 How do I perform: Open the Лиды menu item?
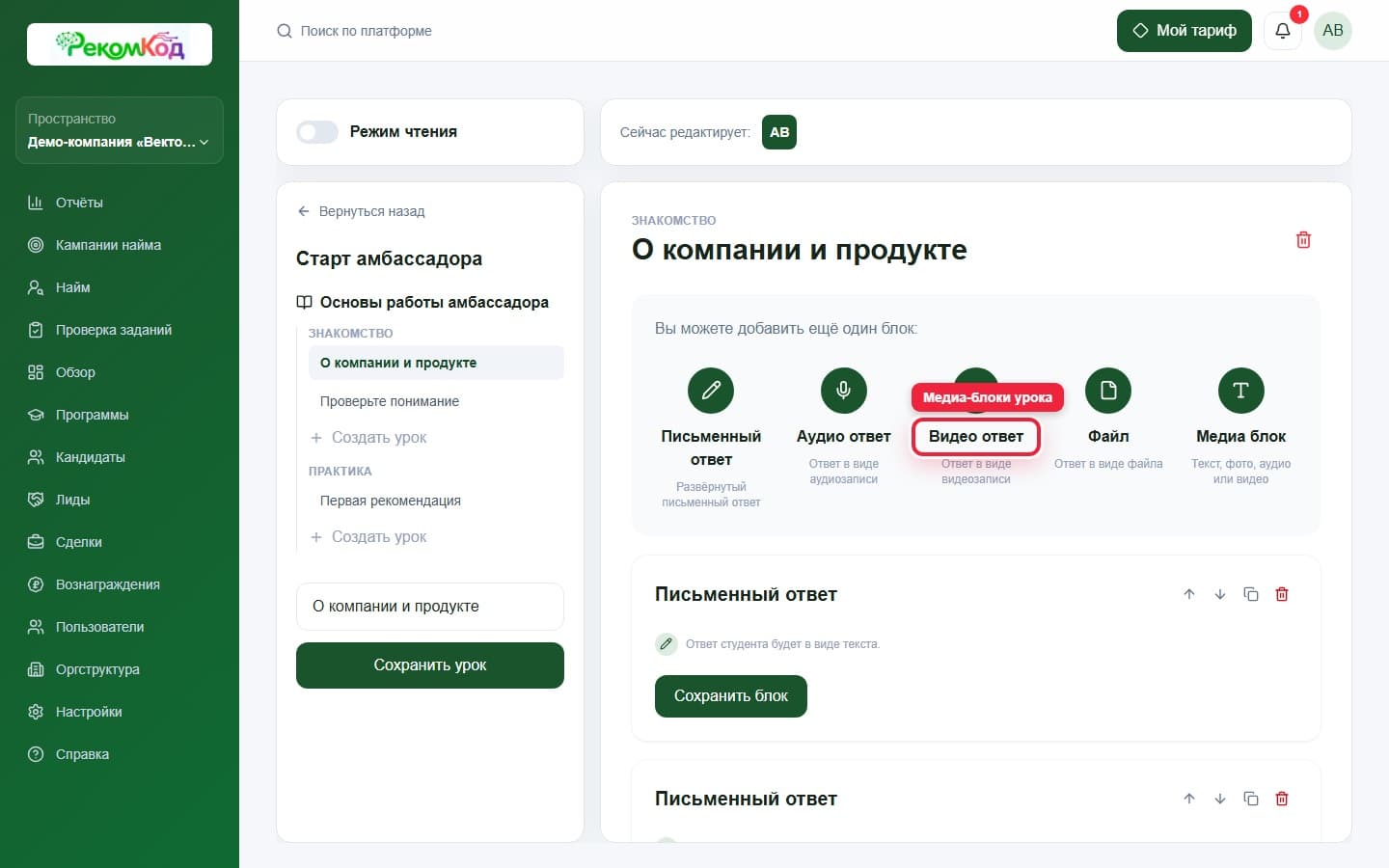pyautogui.click(x=120, y=500)
